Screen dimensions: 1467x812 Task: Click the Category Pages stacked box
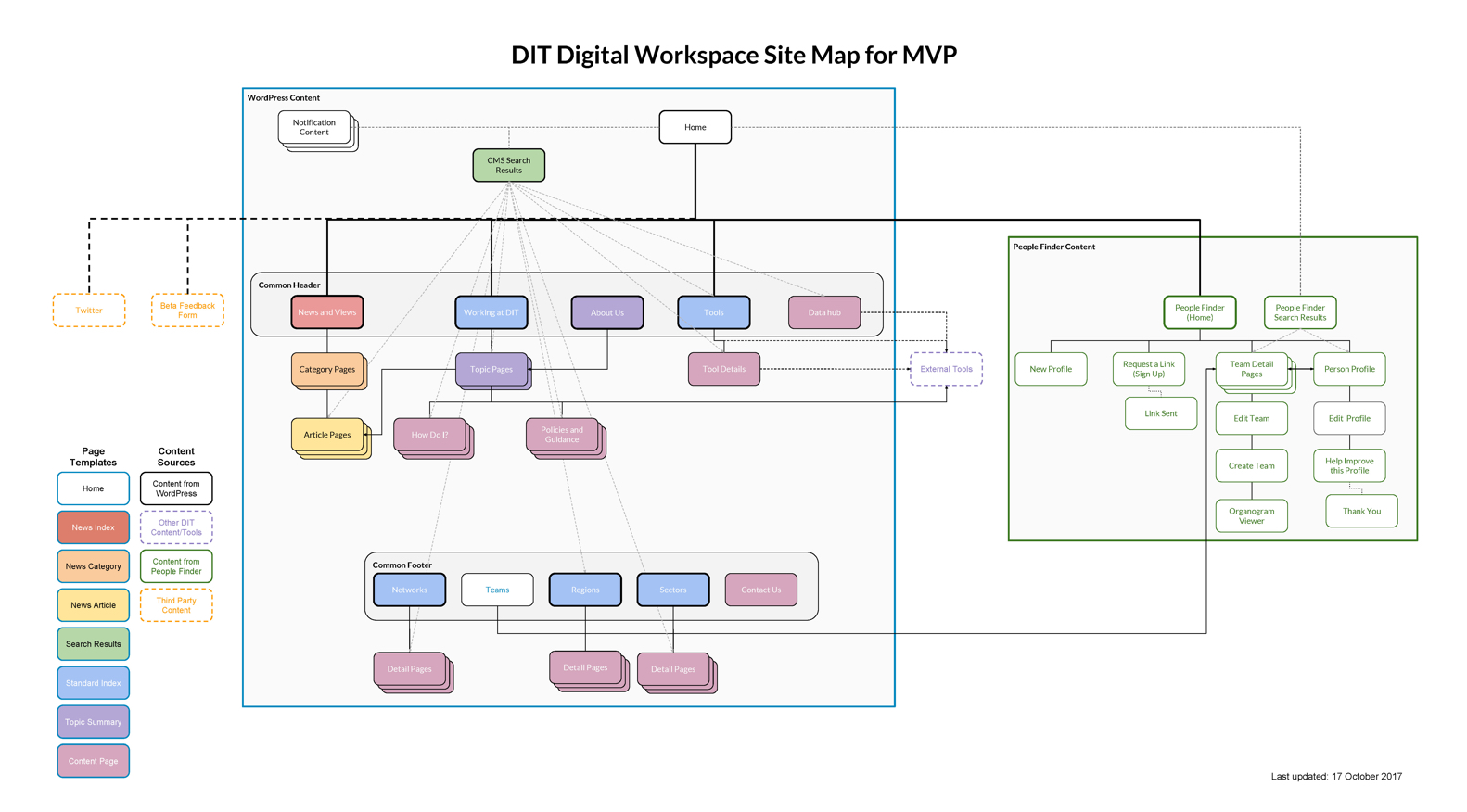click(326, 369)
